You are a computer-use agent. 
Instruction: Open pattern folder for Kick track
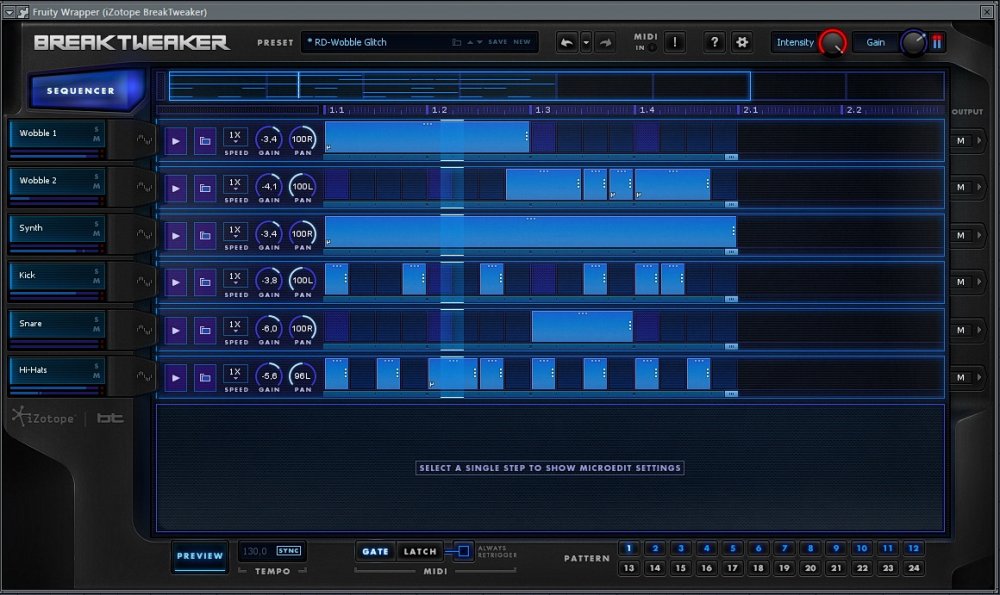tap(205, 282)
